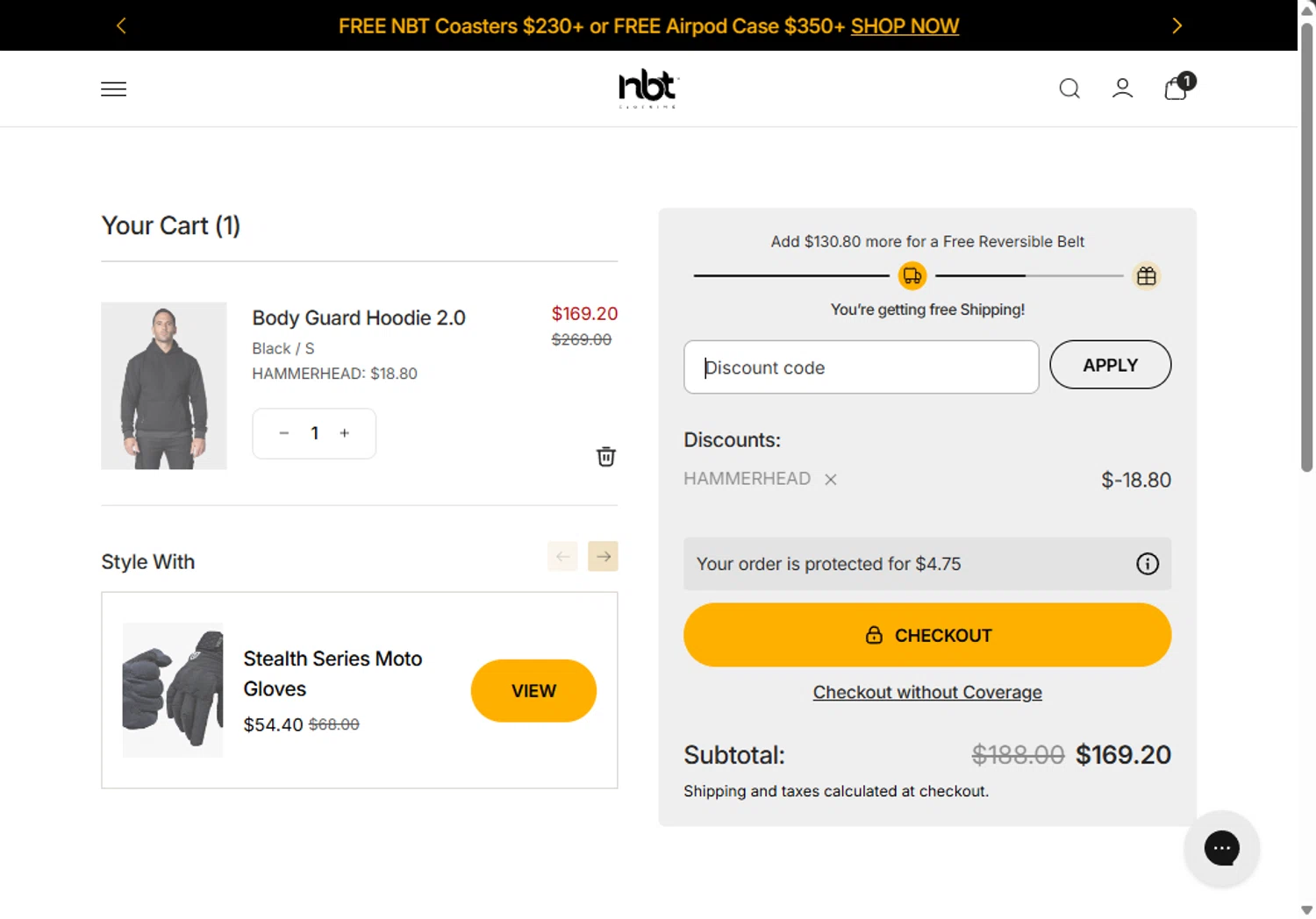Decrease Body Guard Hoodie quantity
Image resolution: width=1316 pixels, height=919 pixels.
(x=283, y=433)
